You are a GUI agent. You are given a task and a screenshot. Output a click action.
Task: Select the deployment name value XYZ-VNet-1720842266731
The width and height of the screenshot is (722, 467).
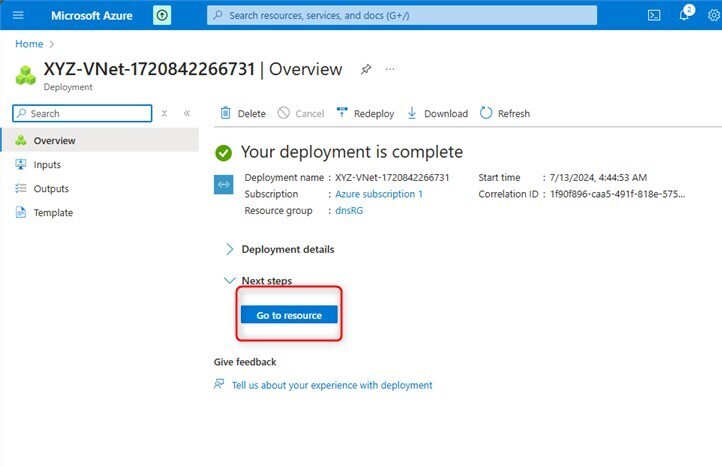tap(392, 177)
